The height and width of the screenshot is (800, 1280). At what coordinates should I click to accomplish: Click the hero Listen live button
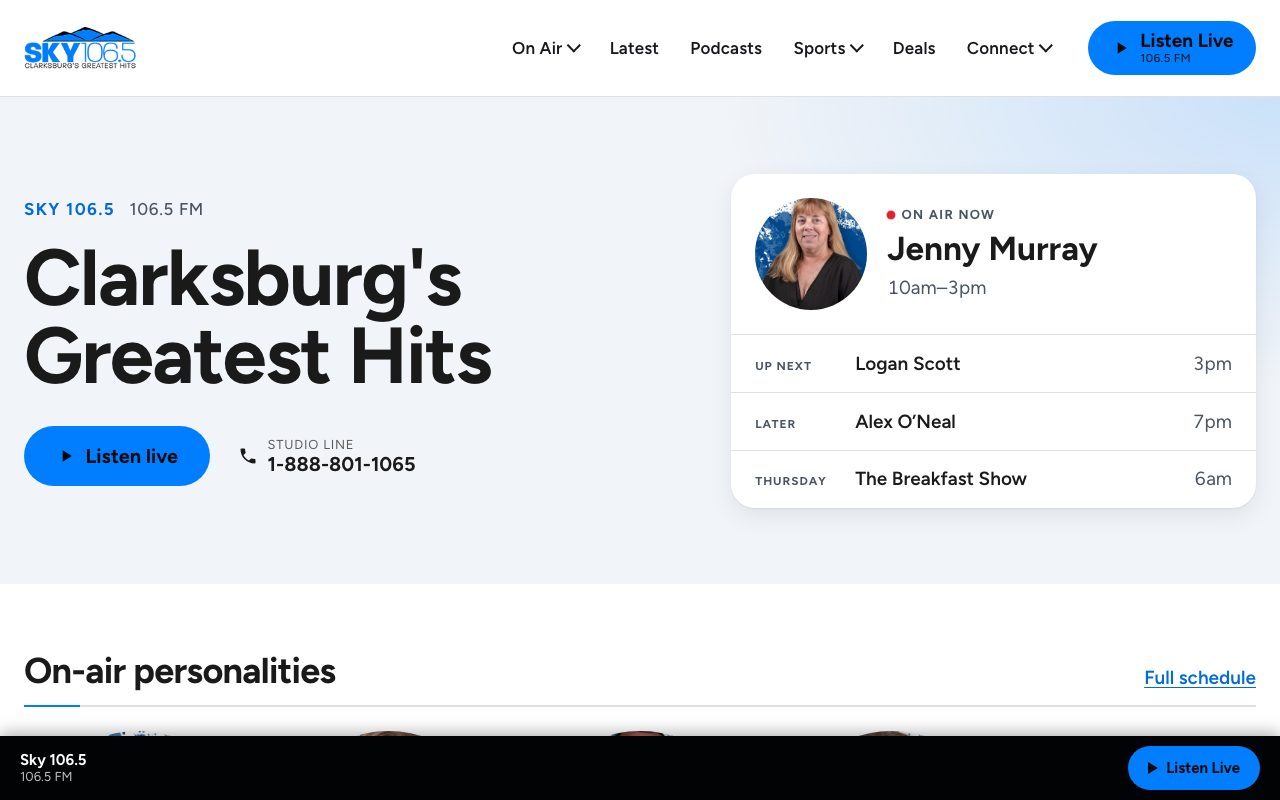point(117,456)
